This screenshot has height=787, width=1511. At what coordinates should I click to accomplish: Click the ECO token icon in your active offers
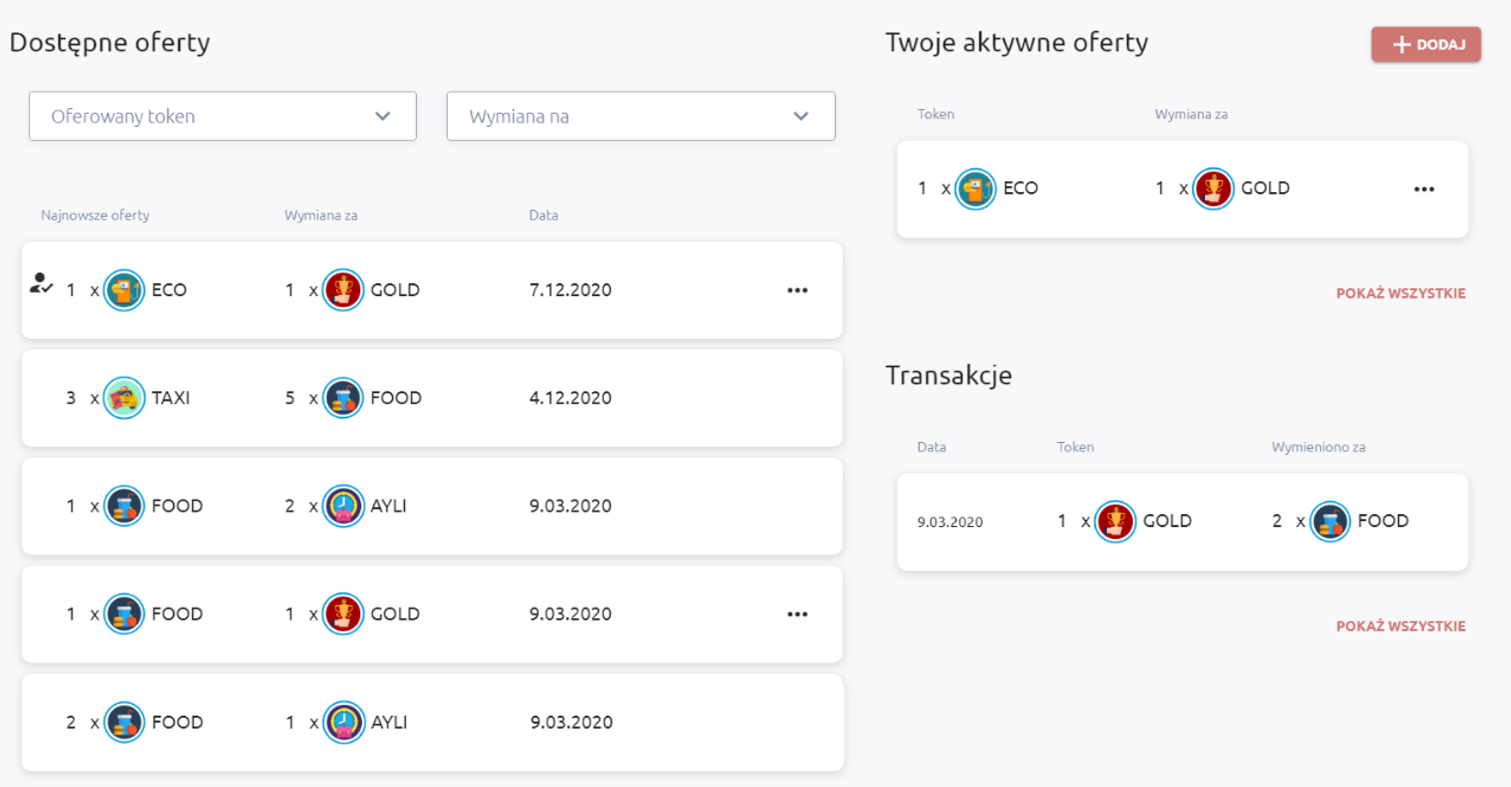pyautogui.click(x=975, y=188)
